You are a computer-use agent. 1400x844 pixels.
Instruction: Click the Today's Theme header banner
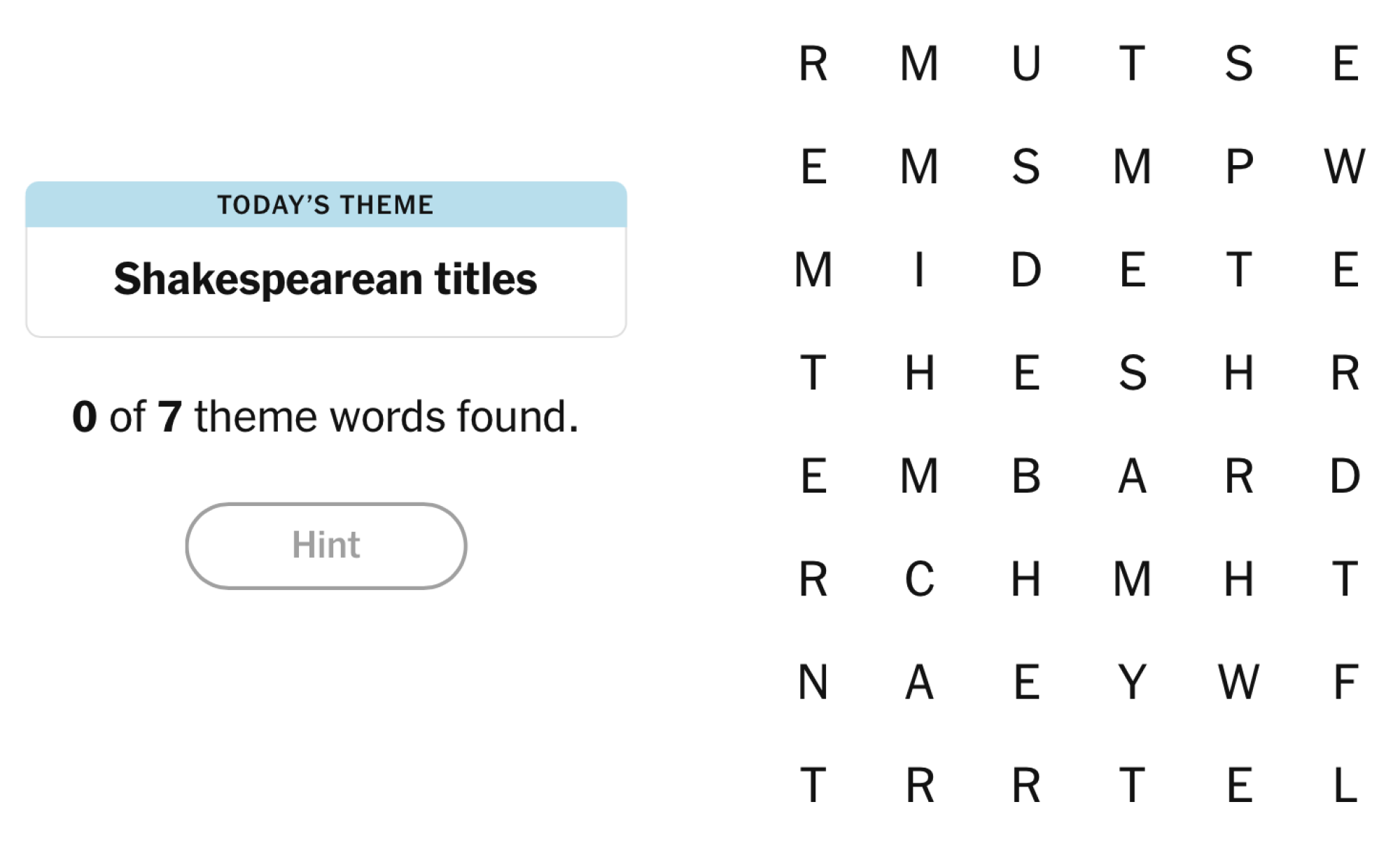(325, 205)
